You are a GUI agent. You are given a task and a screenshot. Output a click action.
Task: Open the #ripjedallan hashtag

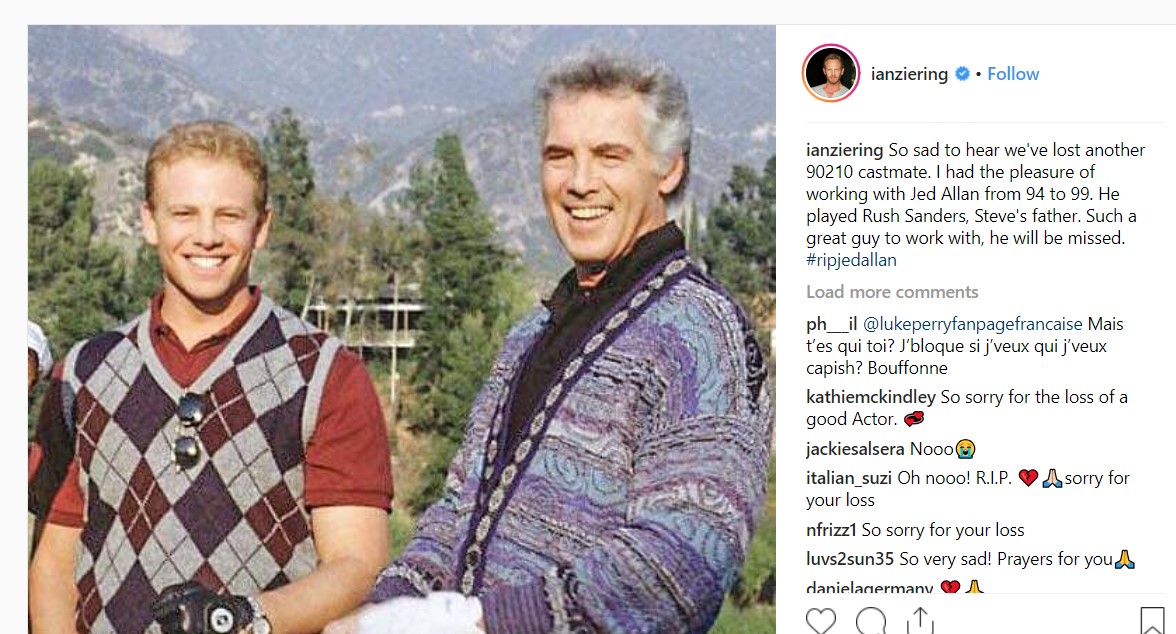coord(851,260)
